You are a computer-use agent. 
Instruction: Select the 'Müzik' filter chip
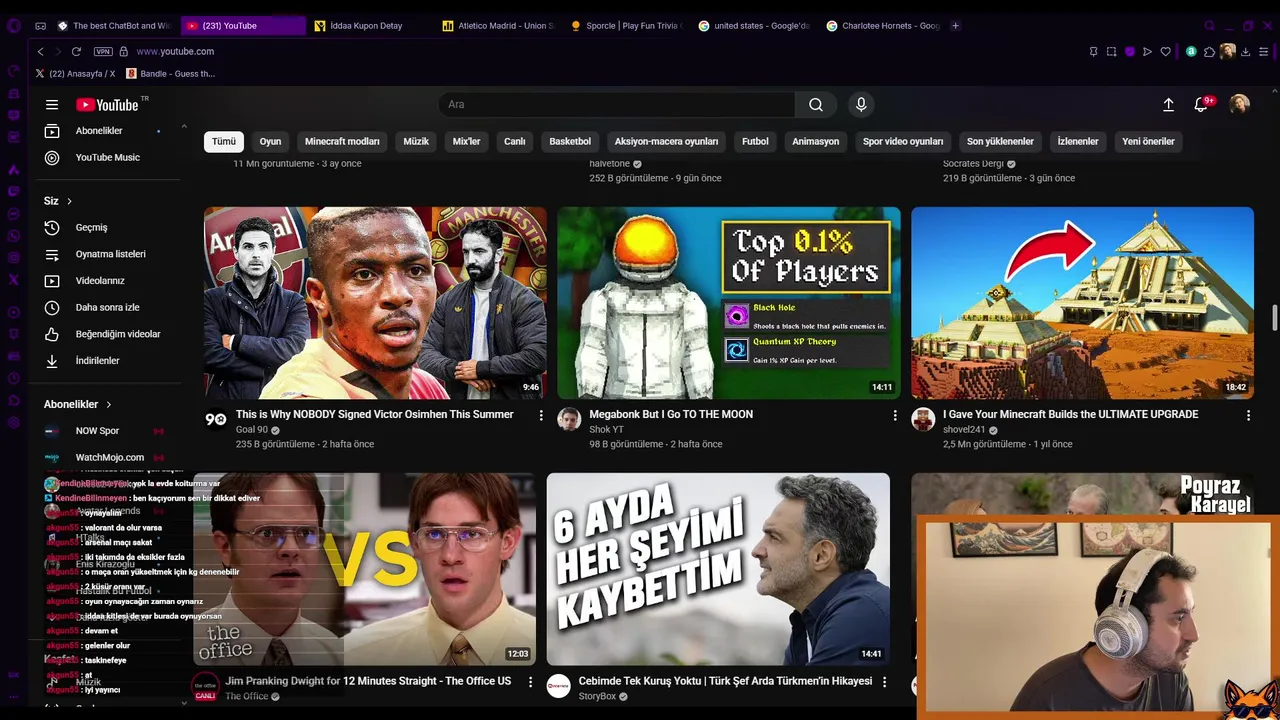(x=416, y=141)
